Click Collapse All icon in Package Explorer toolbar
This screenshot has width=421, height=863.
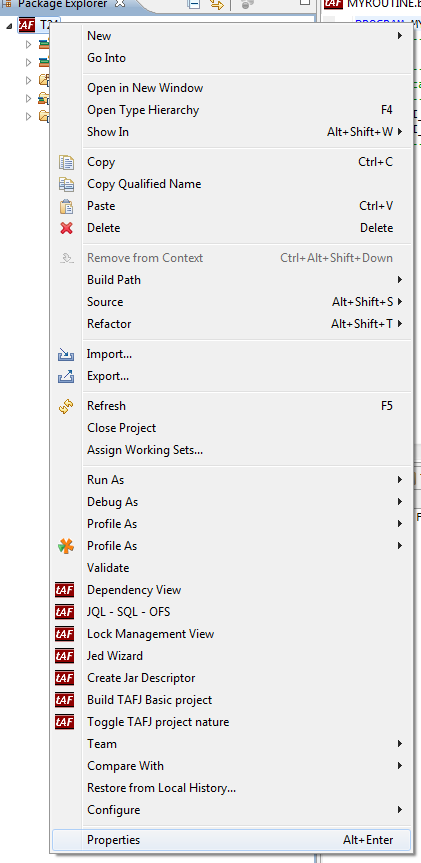[194, 4]
